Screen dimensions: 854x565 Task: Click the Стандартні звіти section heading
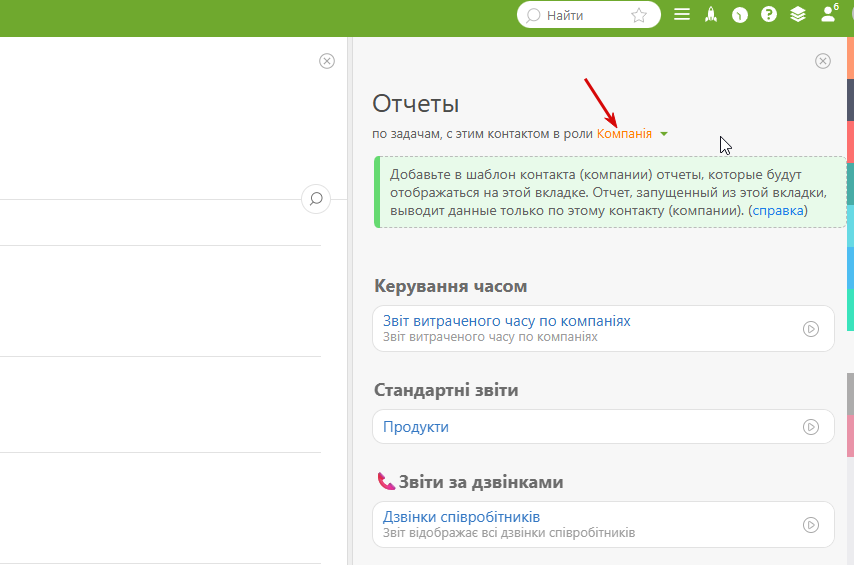446,390
